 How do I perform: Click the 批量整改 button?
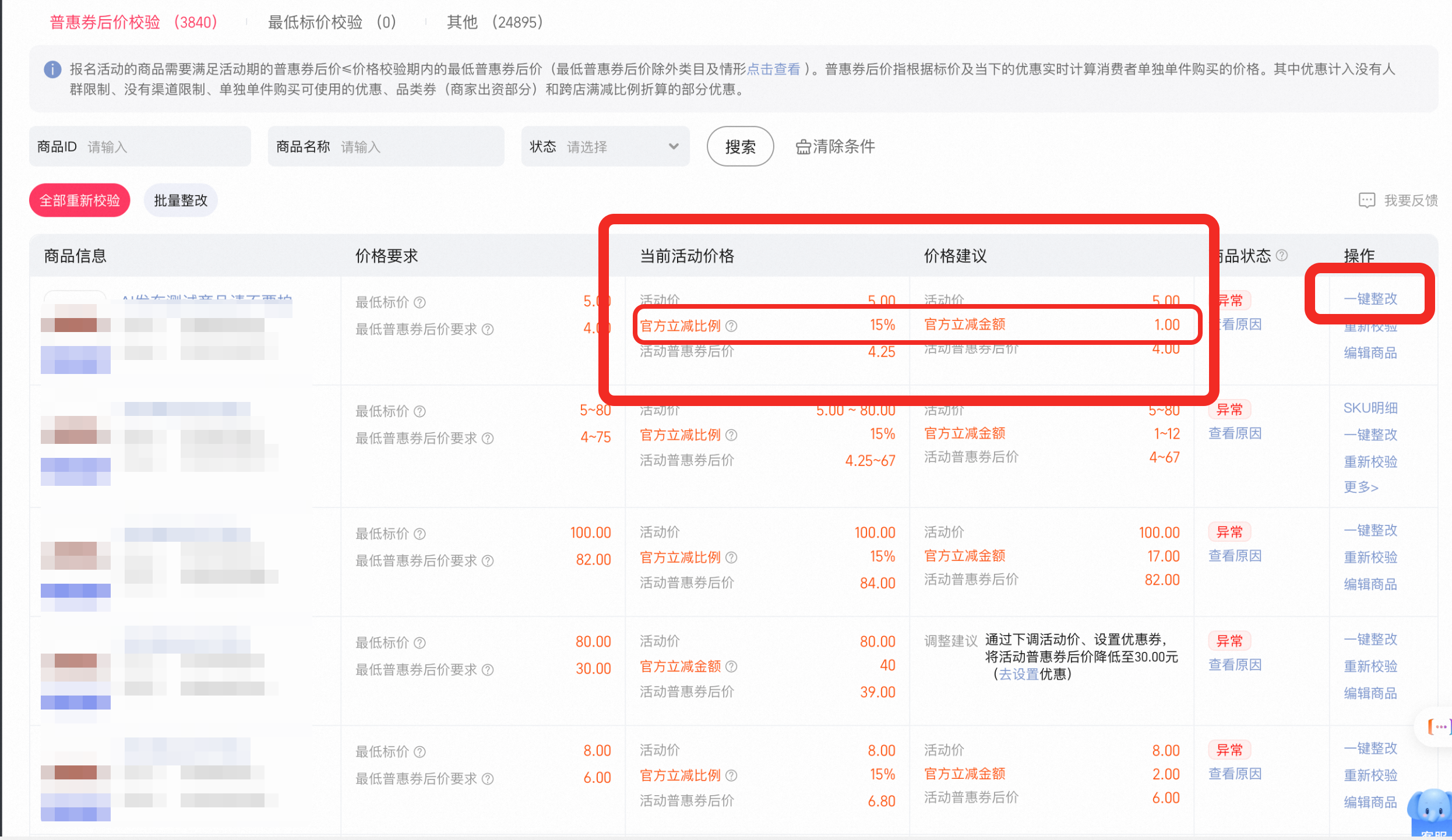coord(181,200)
